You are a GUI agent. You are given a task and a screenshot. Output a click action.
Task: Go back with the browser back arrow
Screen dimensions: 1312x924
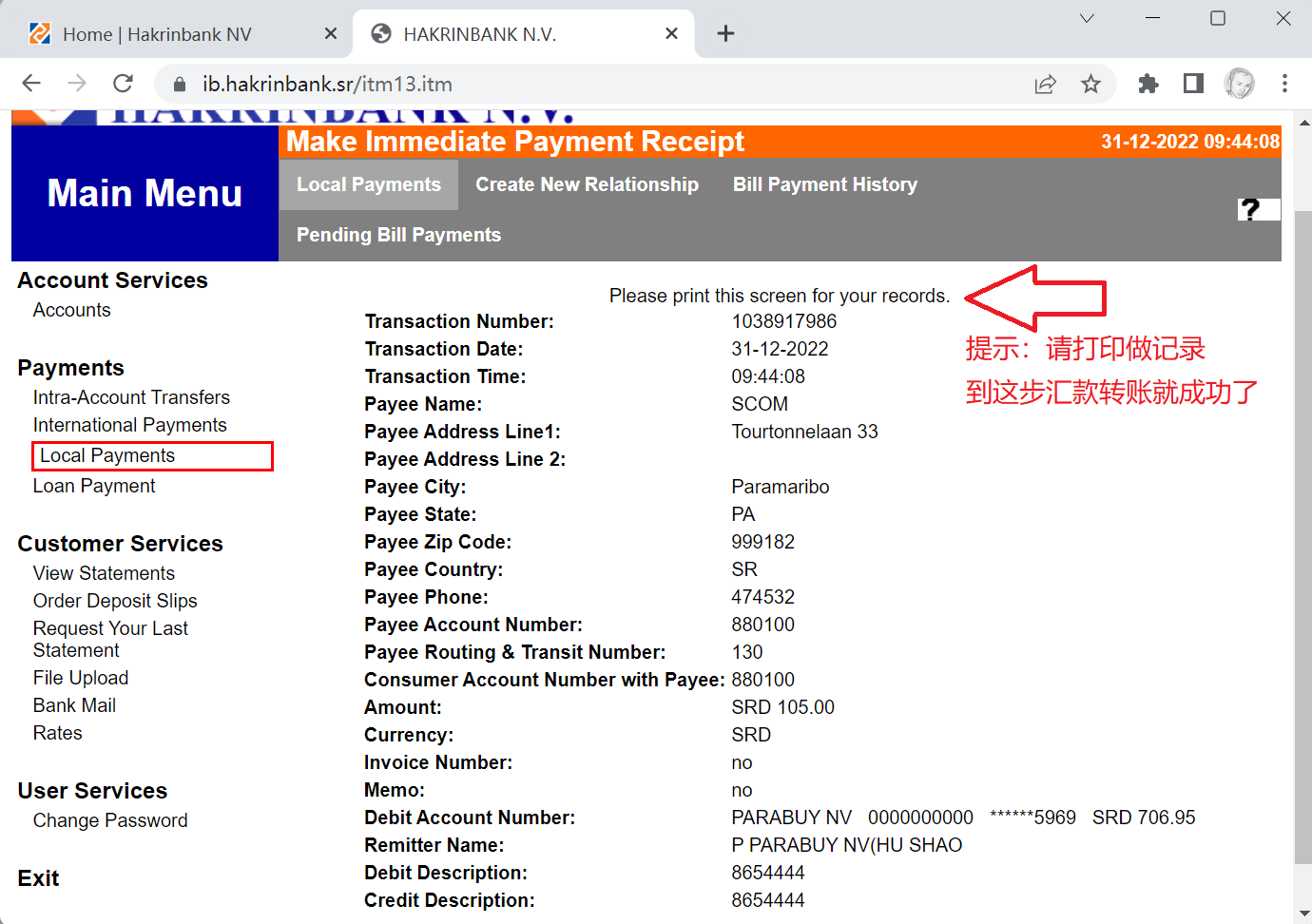[x=31, y=84]
